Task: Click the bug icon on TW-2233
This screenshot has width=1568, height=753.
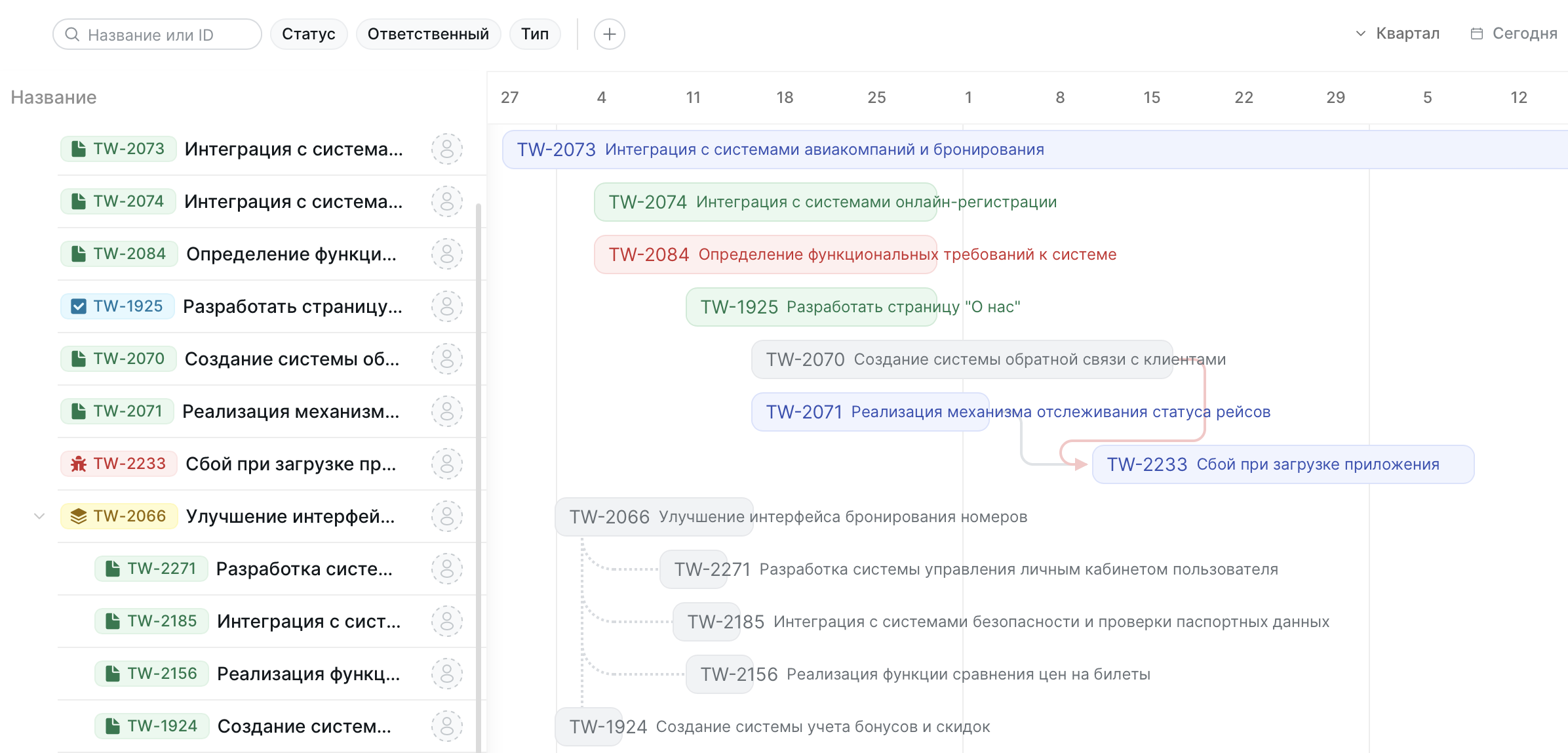Action: 79,464
